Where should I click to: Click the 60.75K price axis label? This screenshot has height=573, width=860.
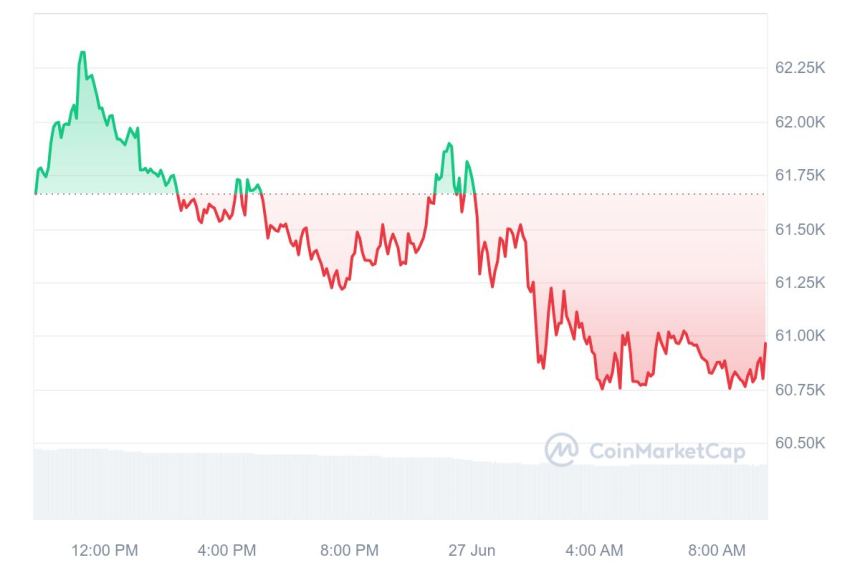[799, 390]
